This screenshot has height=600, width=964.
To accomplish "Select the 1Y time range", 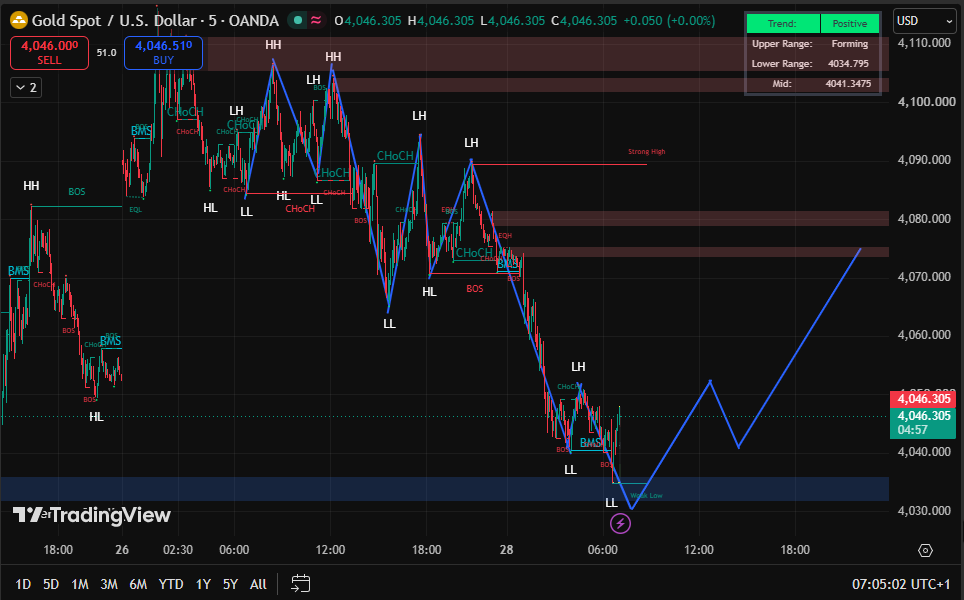I will 203,584.
